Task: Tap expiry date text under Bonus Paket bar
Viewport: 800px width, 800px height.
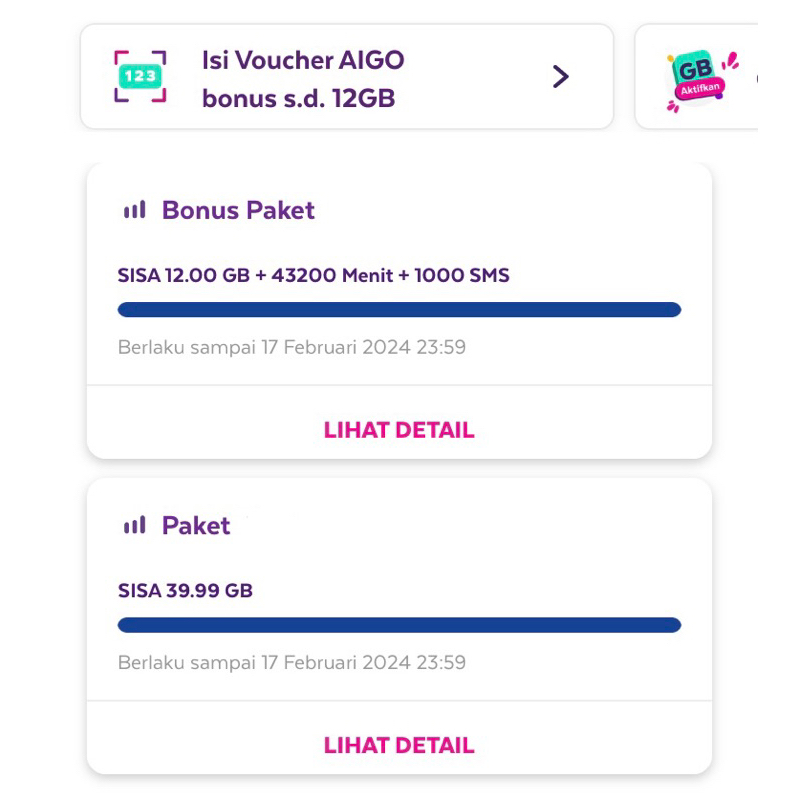Action: [291, 348]
